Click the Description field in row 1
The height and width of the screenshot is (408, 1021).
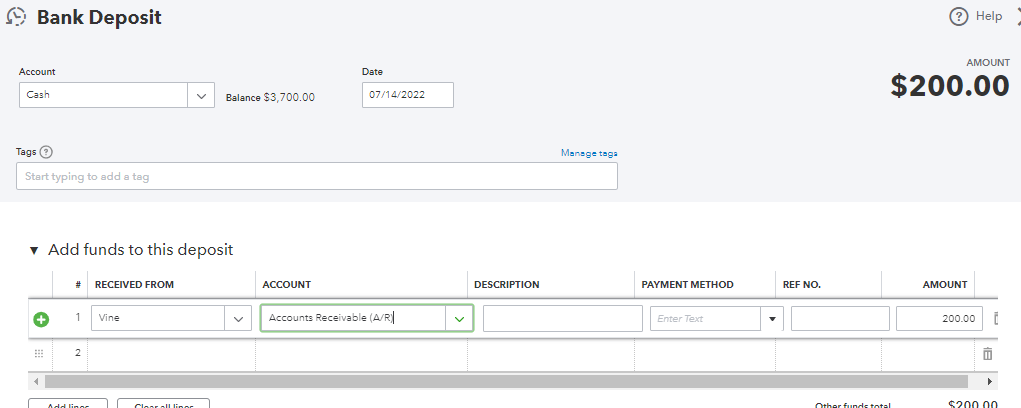562,319
